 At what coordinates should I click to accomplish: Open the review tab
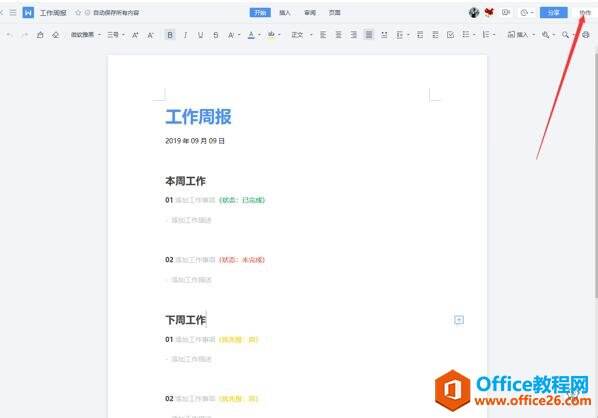click(x=310, y=13)
